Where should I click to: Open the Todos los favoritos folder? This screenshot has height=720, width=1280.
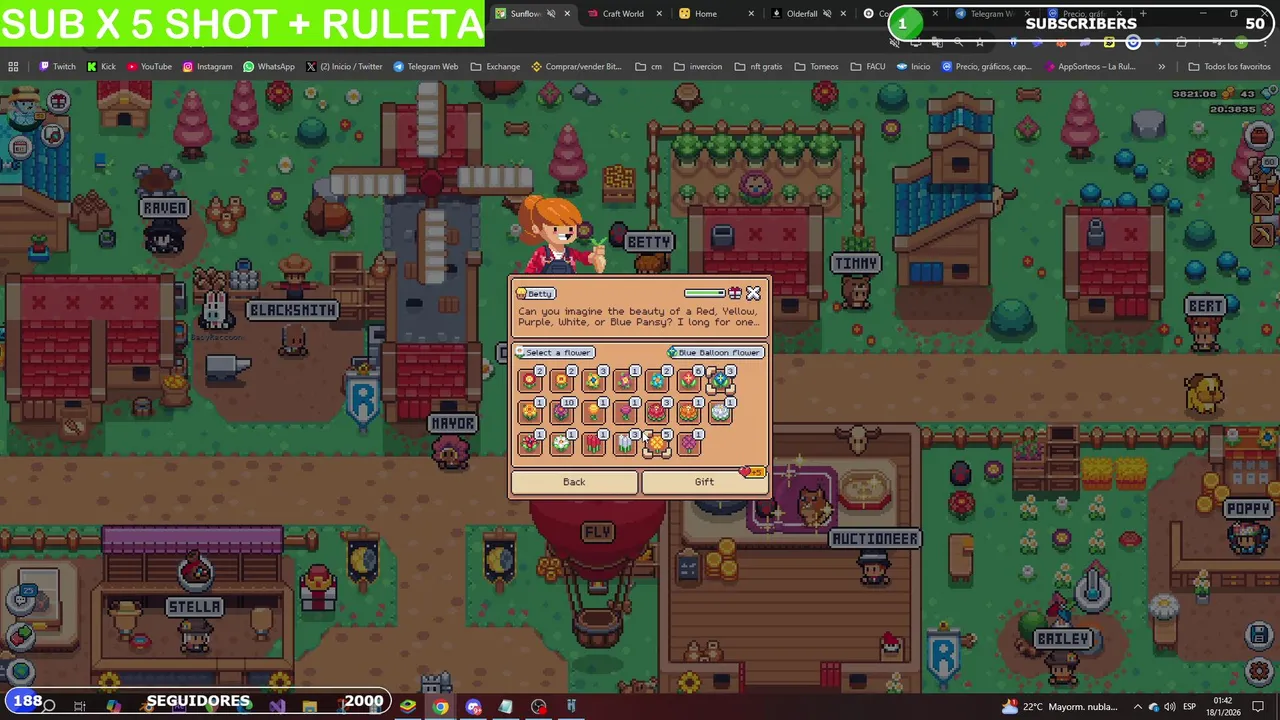(x=1229, y=67)
